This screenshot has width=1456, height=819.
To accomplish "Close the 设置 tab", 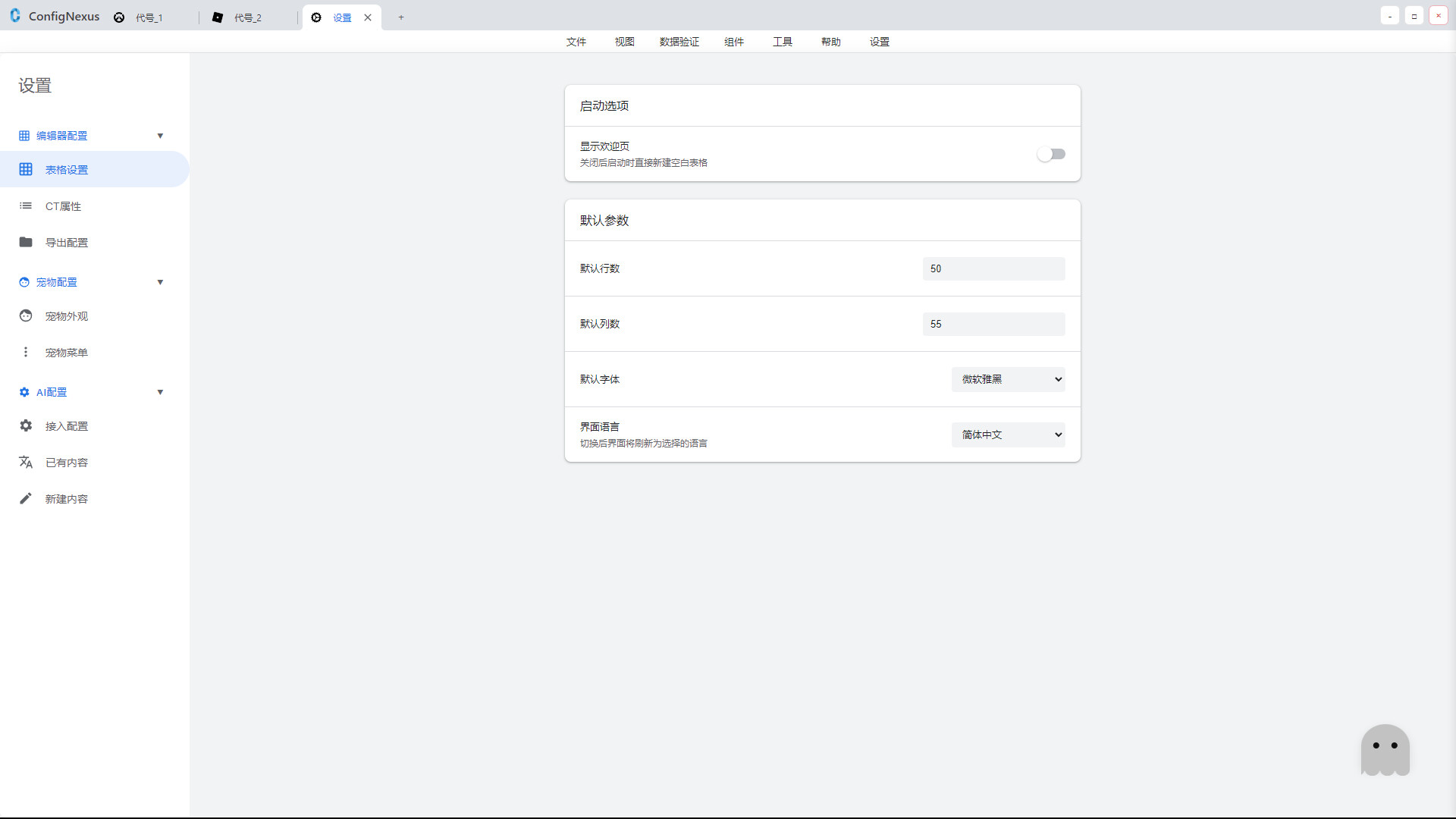I will pos(368,17).
